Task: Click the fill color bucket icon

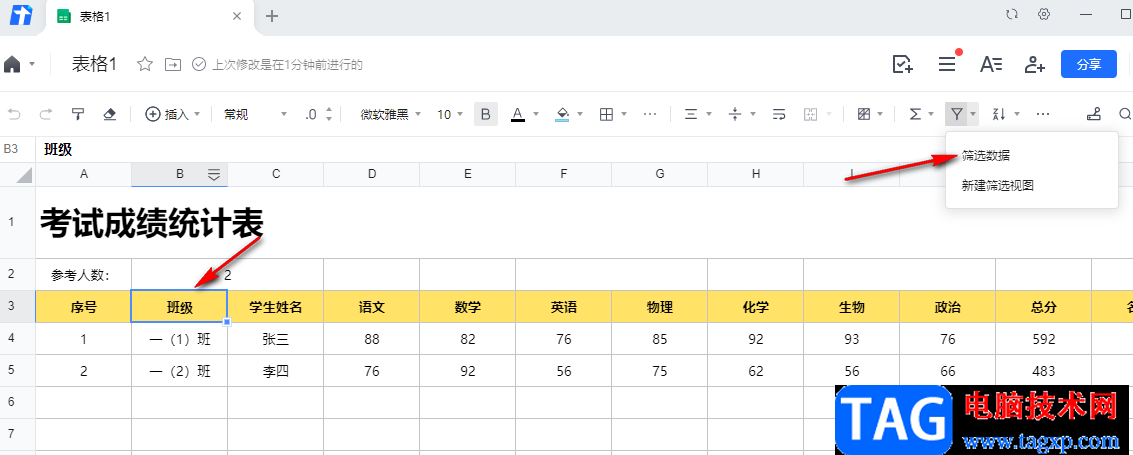Action: (x=562, y=114)
